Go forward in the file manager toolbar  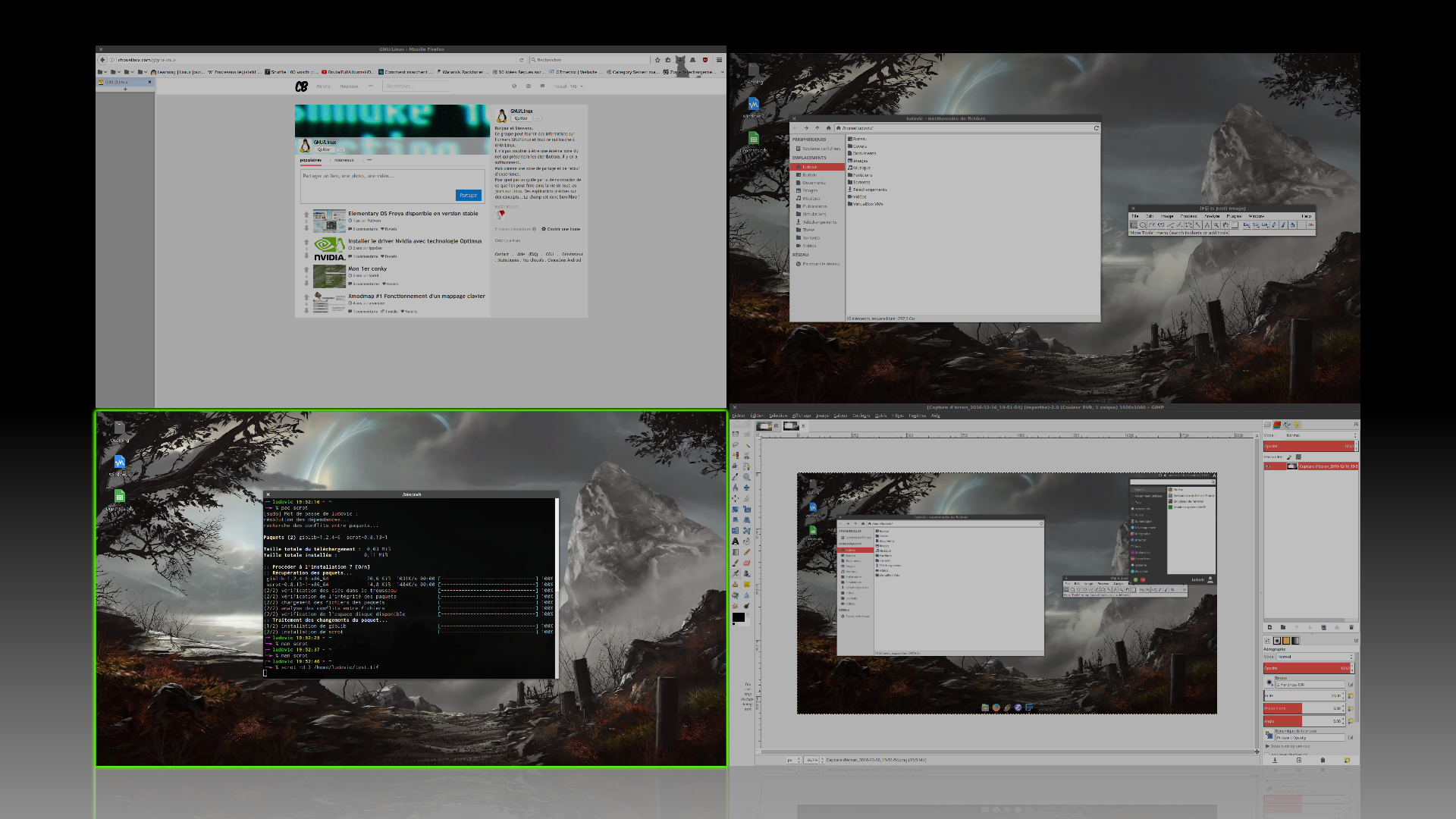tap(806, 128)
